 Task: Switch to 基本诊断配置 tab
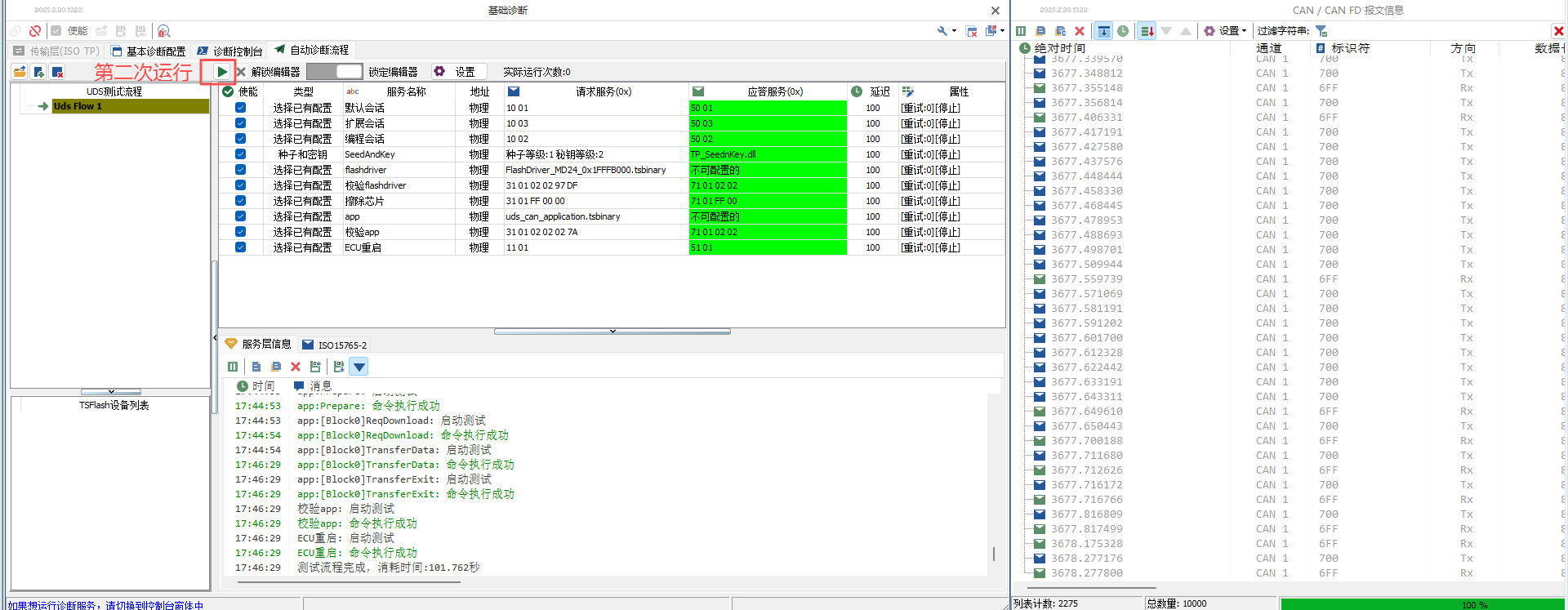pyautogui.click(x=148, y=51)
